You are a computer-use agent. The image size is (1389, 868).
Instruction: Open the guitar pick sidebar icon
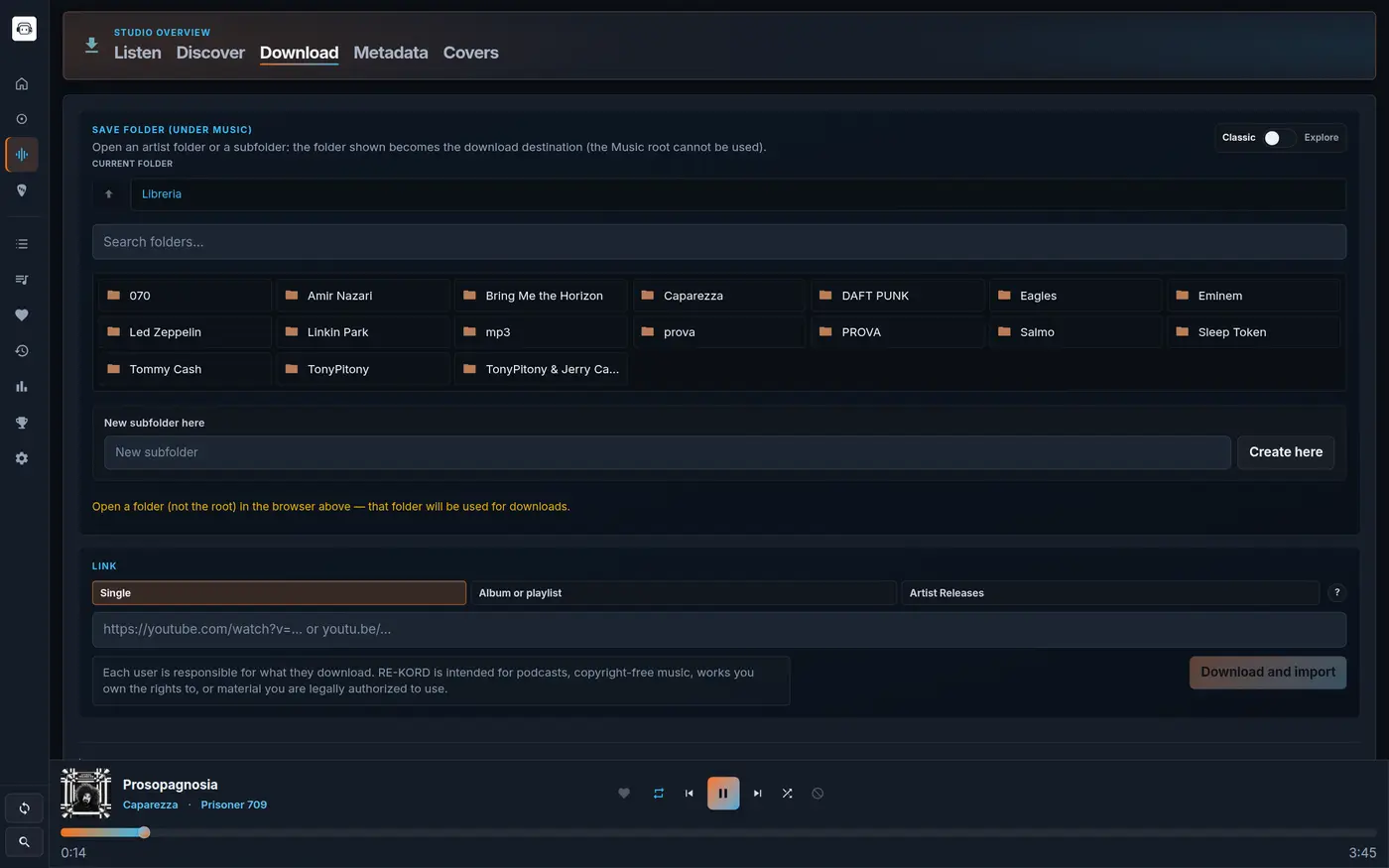coord(22,190)
